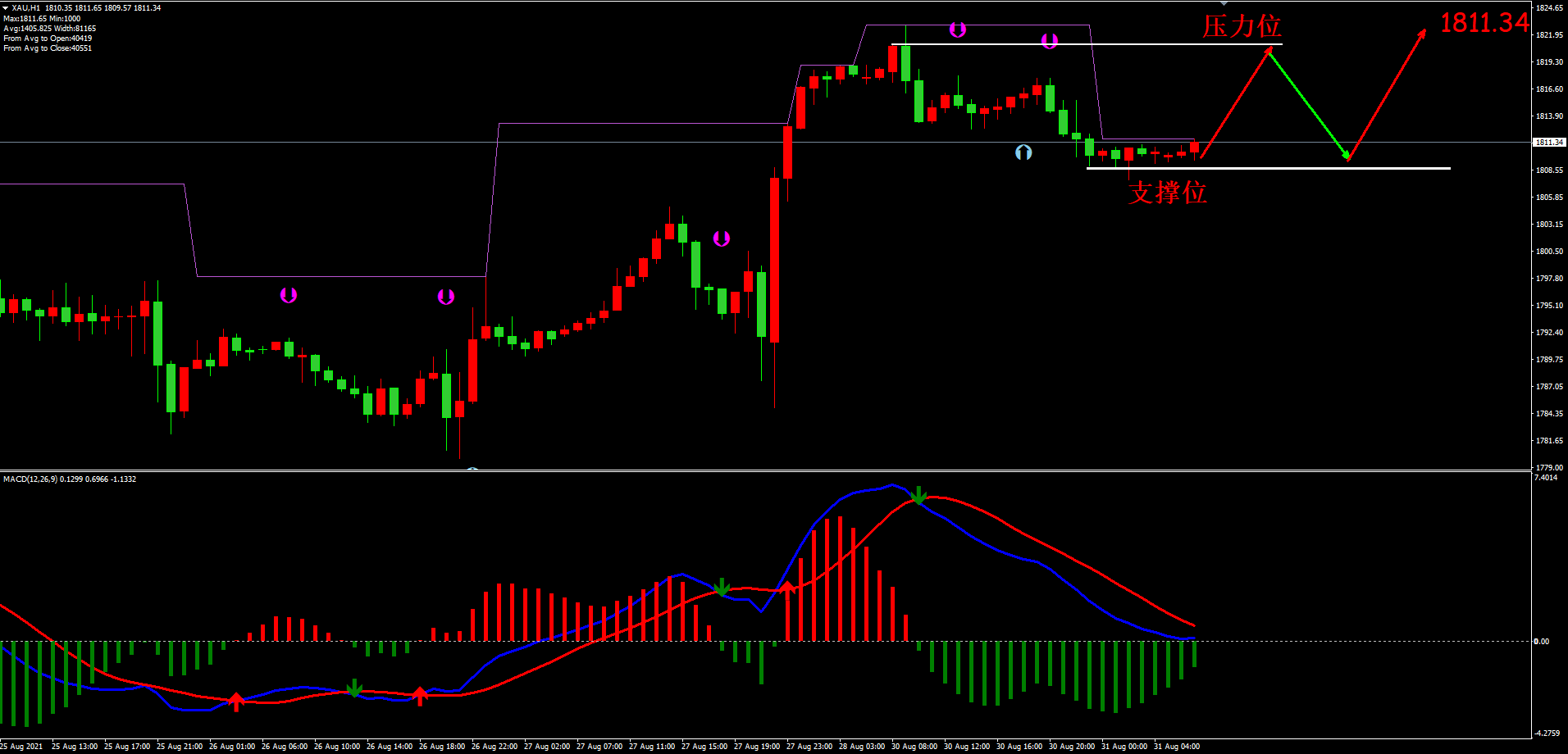Viewport: 1568px width, 754px height.
Task: Click 1816.60 on the price scale
Action: point(1549,89)
